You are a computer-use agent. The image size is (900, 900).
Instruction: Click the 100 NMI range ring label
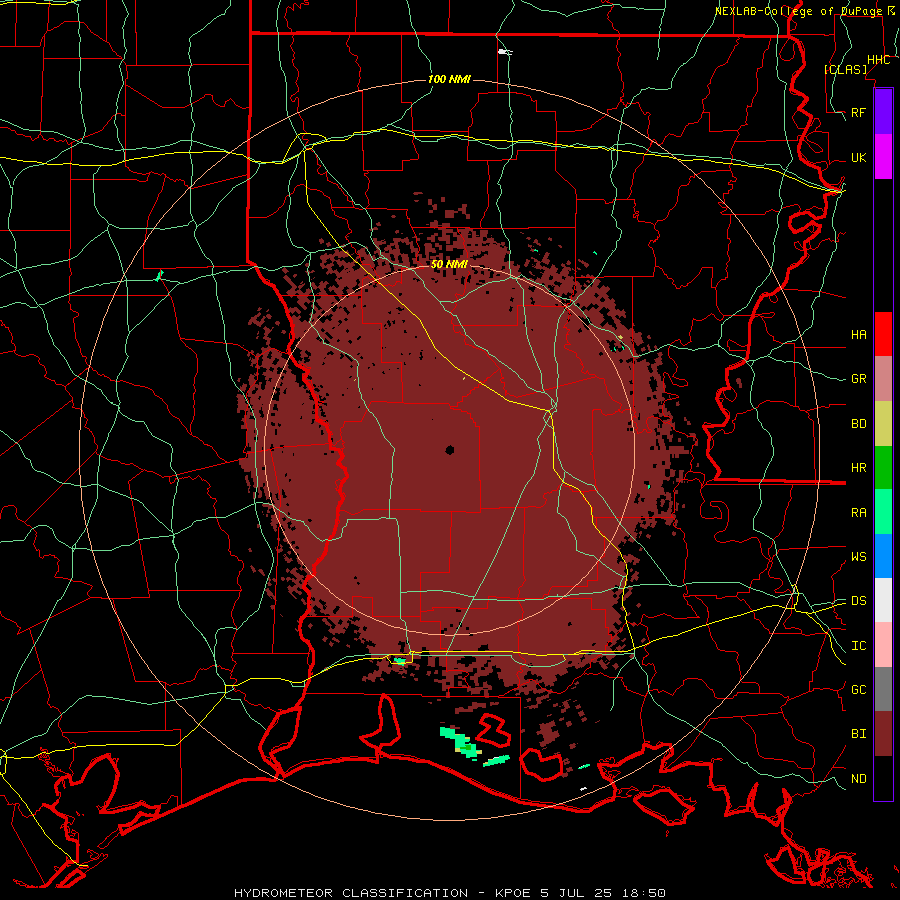[449, 79]
